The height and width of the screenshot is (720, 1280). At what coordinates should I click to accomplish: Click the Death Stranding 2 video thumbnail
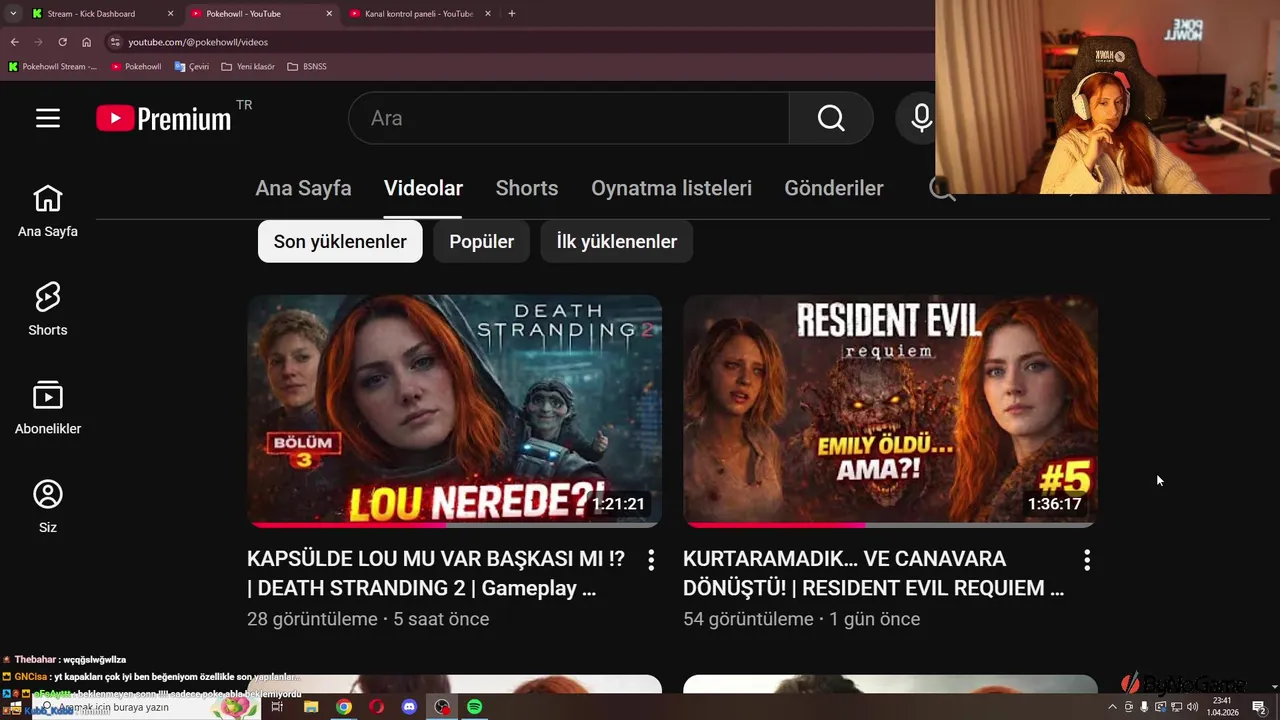point(454,411)
